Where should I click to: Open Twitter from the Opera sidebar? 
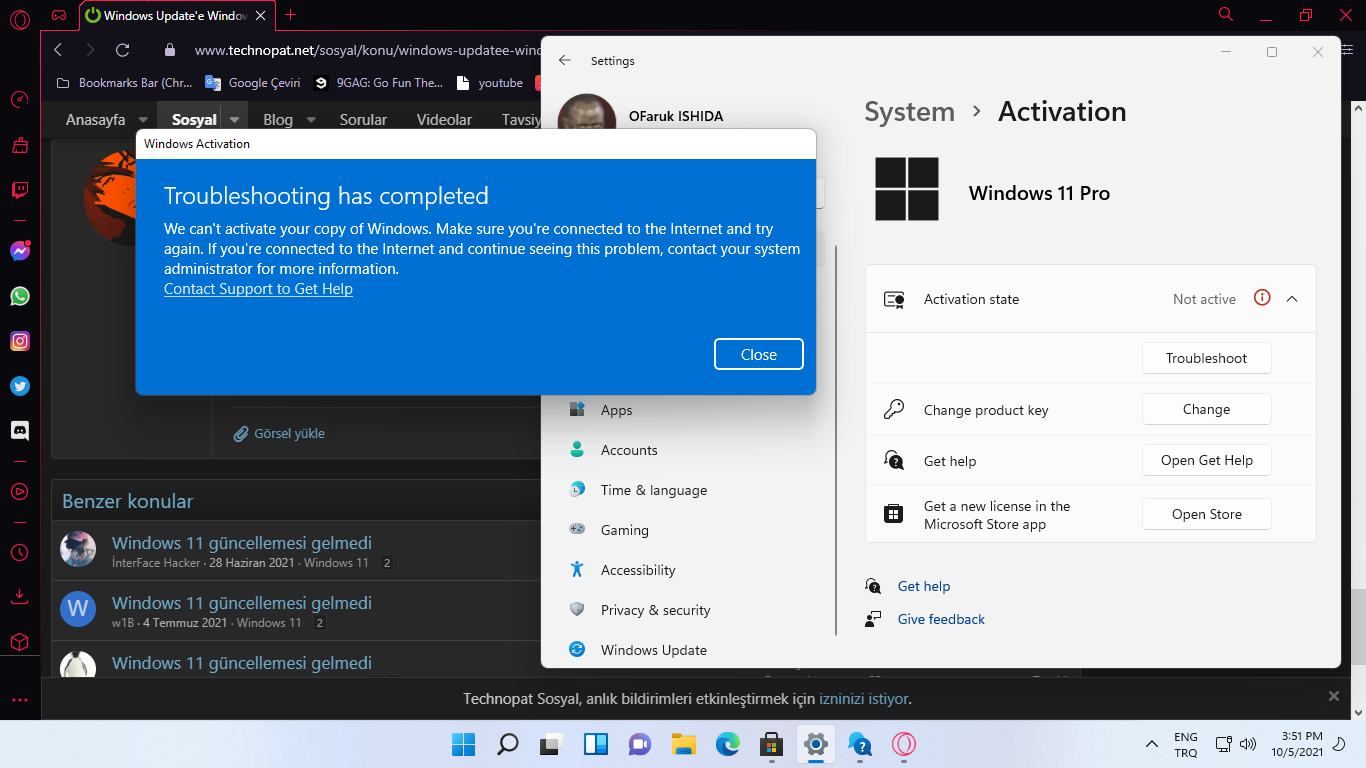pos(20,386)
